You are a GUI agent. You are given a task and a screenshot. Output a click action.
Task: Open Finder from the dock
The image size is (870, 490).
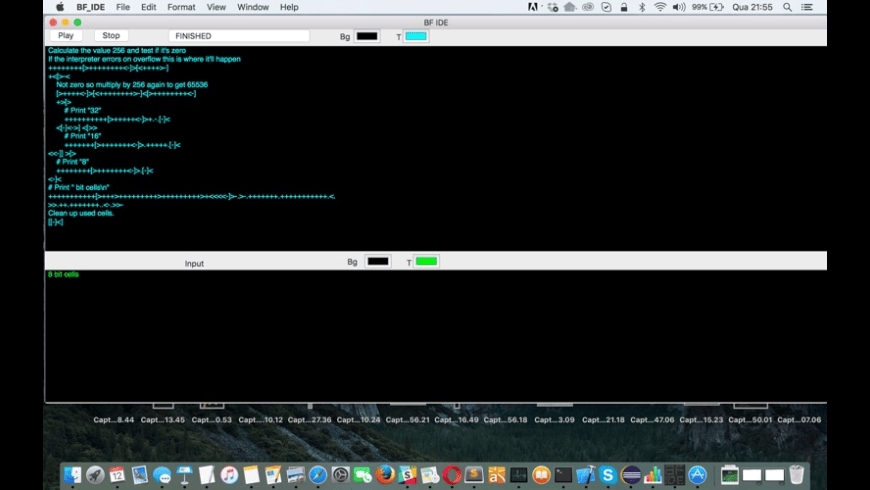[x=73, y=475]
